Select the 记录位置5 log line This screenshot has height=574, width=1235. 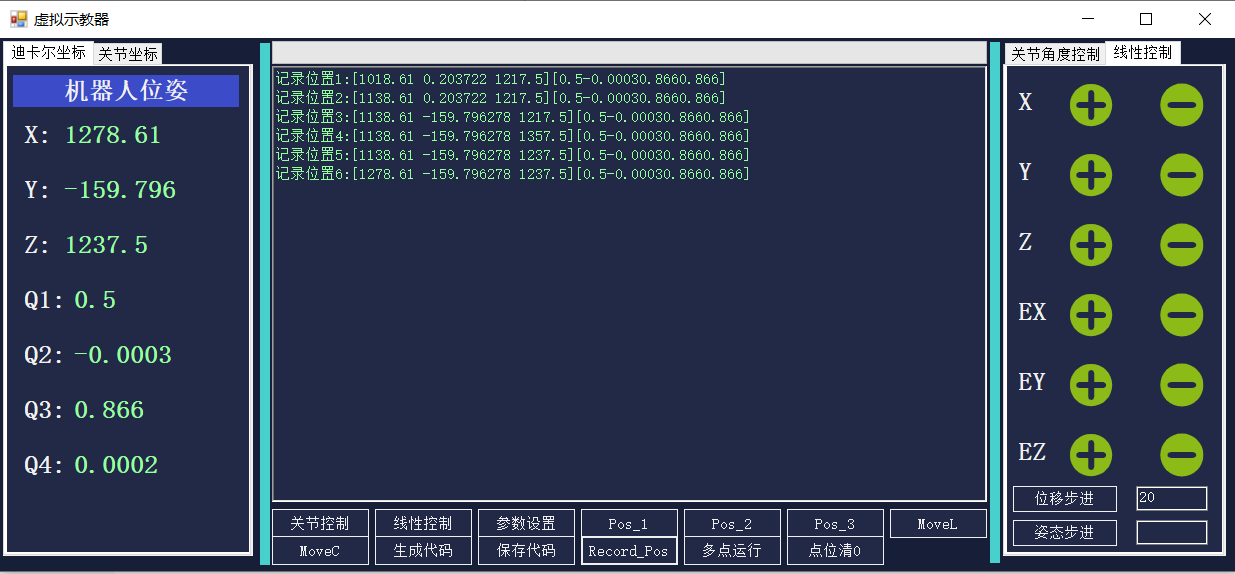(512, 155)
